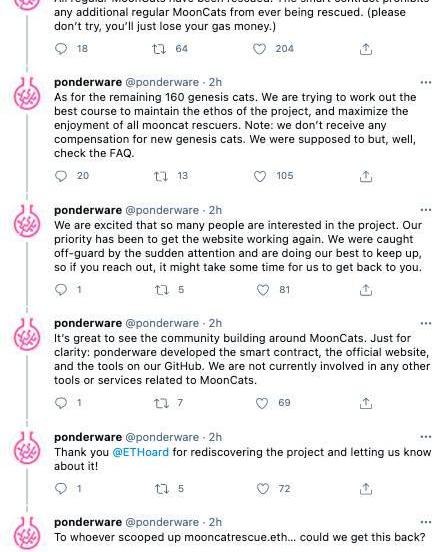Retweet the tweet with 64 retweets
This screenshot has height=552, width=444.
[159, 49]
